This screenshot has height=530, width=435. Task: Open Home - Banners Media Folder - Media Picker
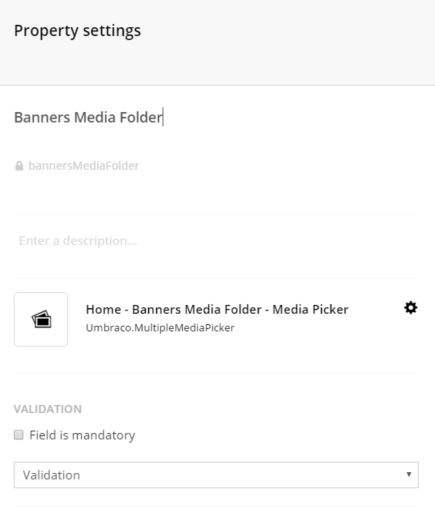click(217, 309)
